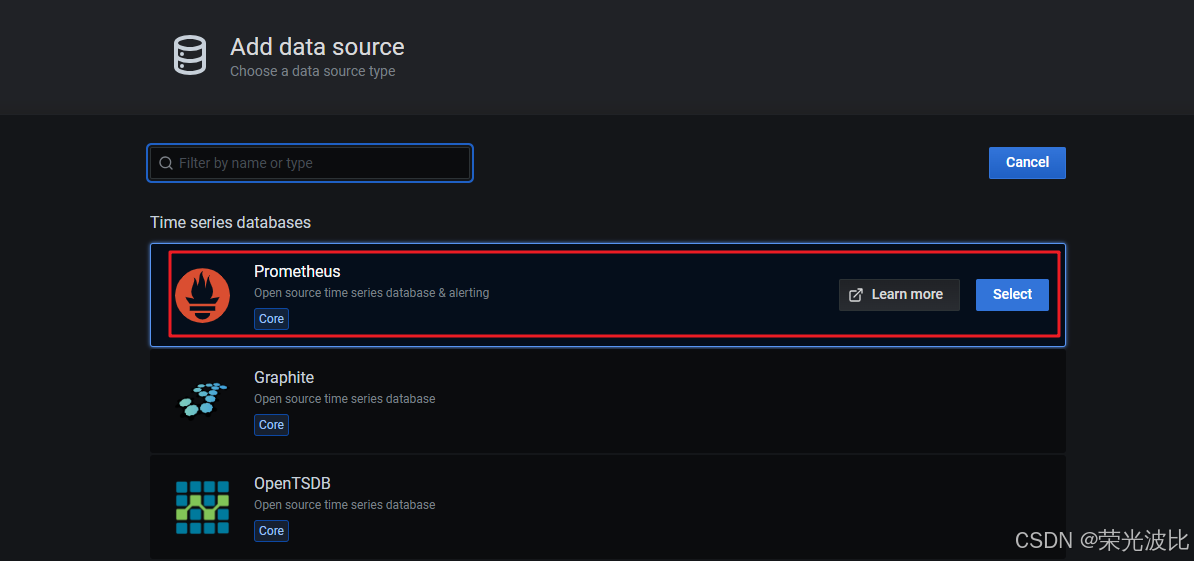Click the OpenTSDB grid logo
This screenshot has height=561, width=1194.
click(203, 507)
